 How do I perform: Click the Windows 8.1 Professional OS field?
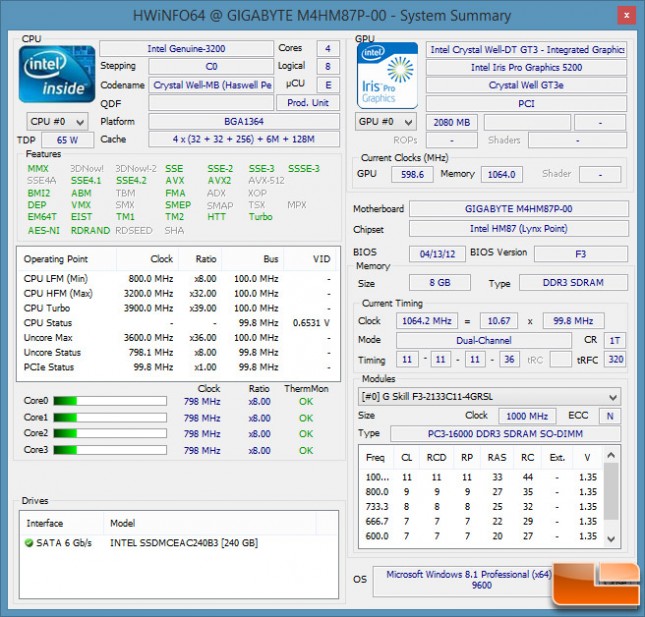pos(467,580)
